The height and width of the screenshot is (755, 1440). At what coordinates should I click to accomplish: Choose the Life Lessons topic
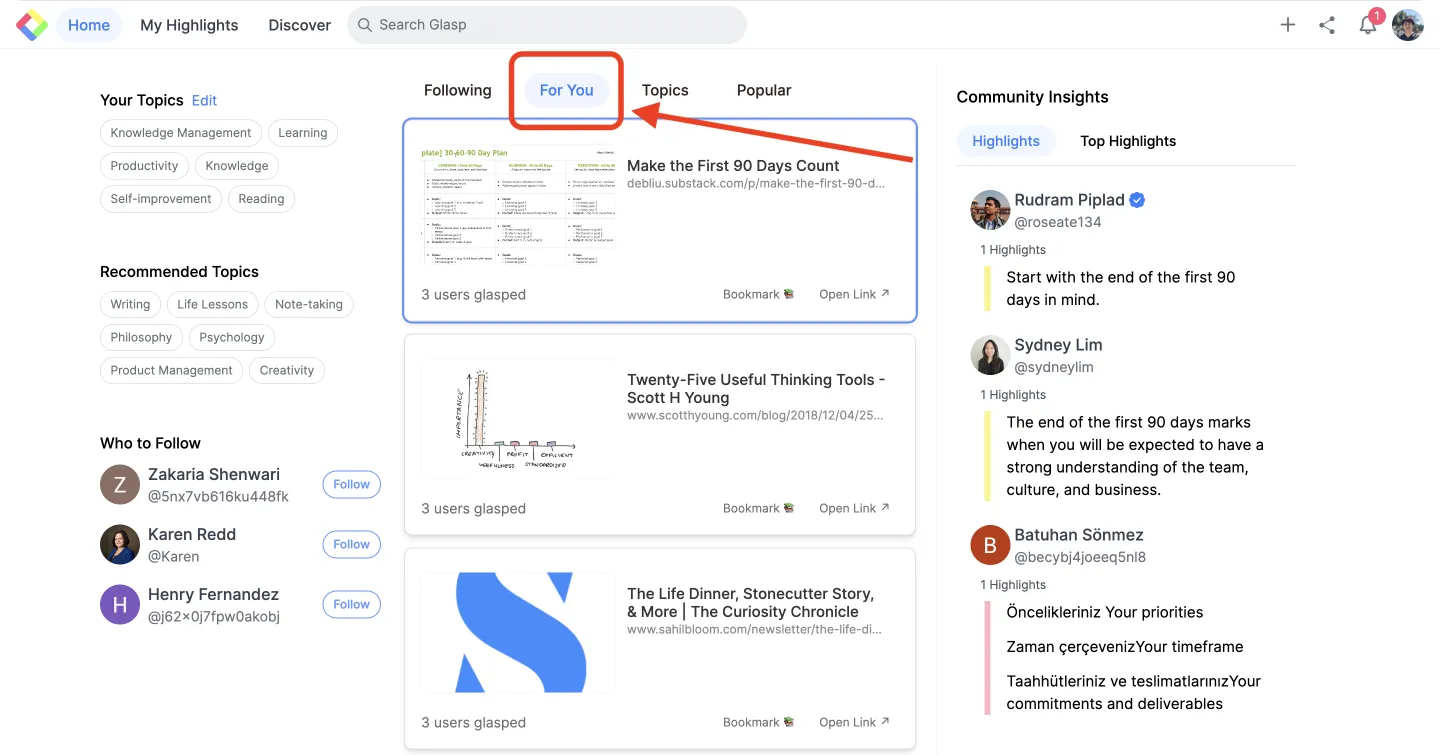tap(213, 304)
